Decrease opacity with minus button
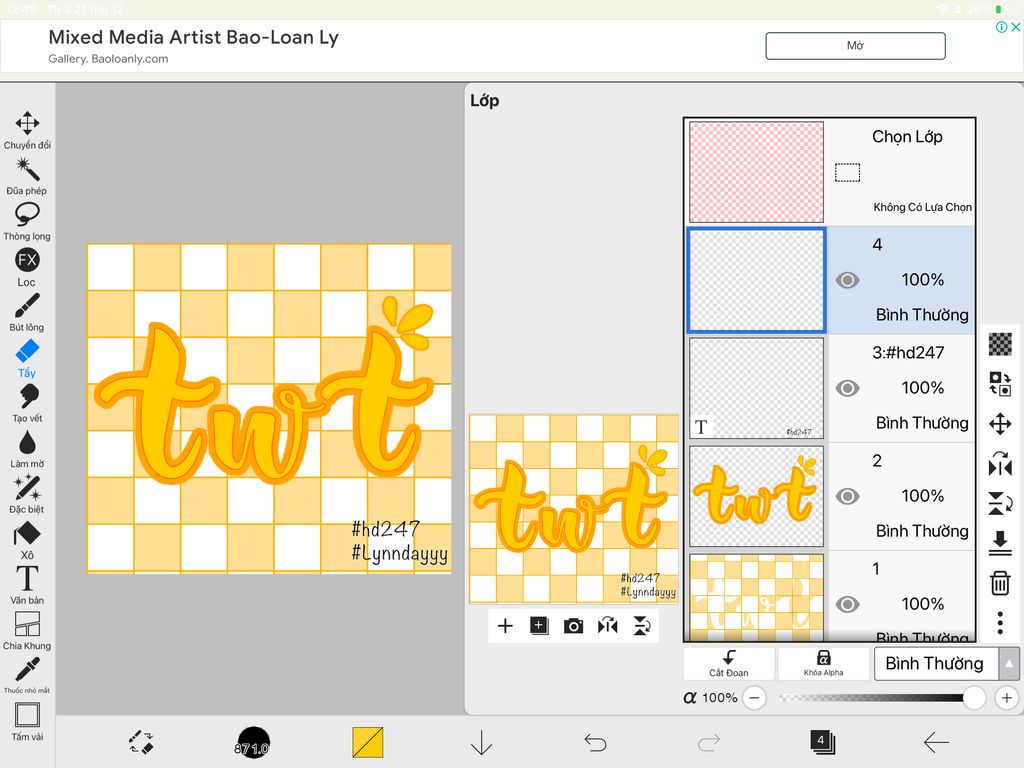1024x768 pixels. point(754,697)
